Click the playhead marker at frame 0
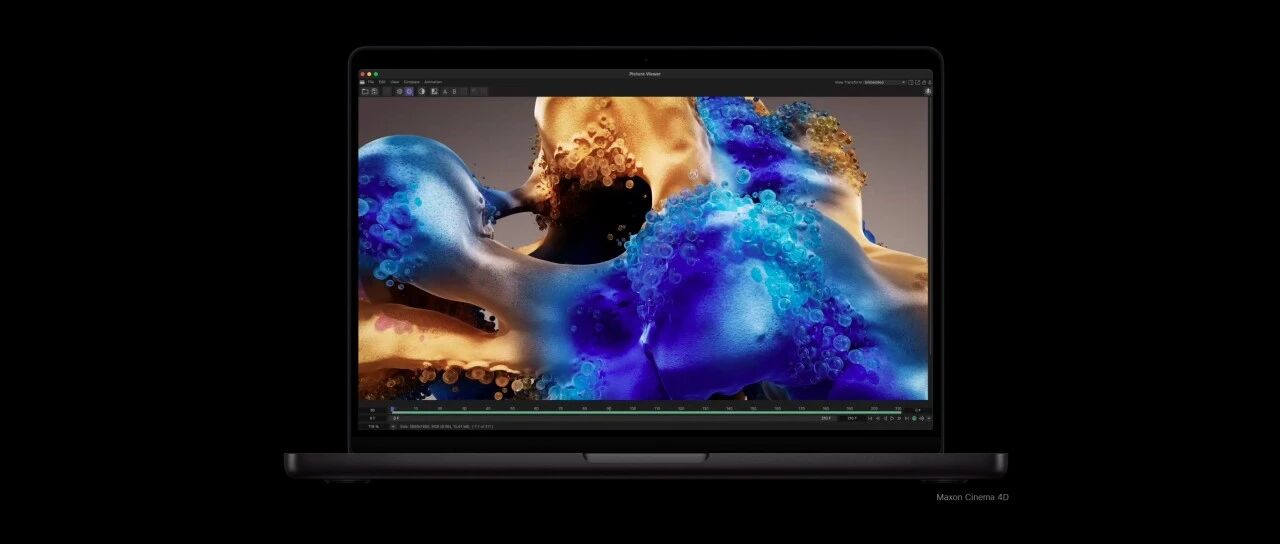Viewport: 1280px width, 544px height. coord(392,408)
